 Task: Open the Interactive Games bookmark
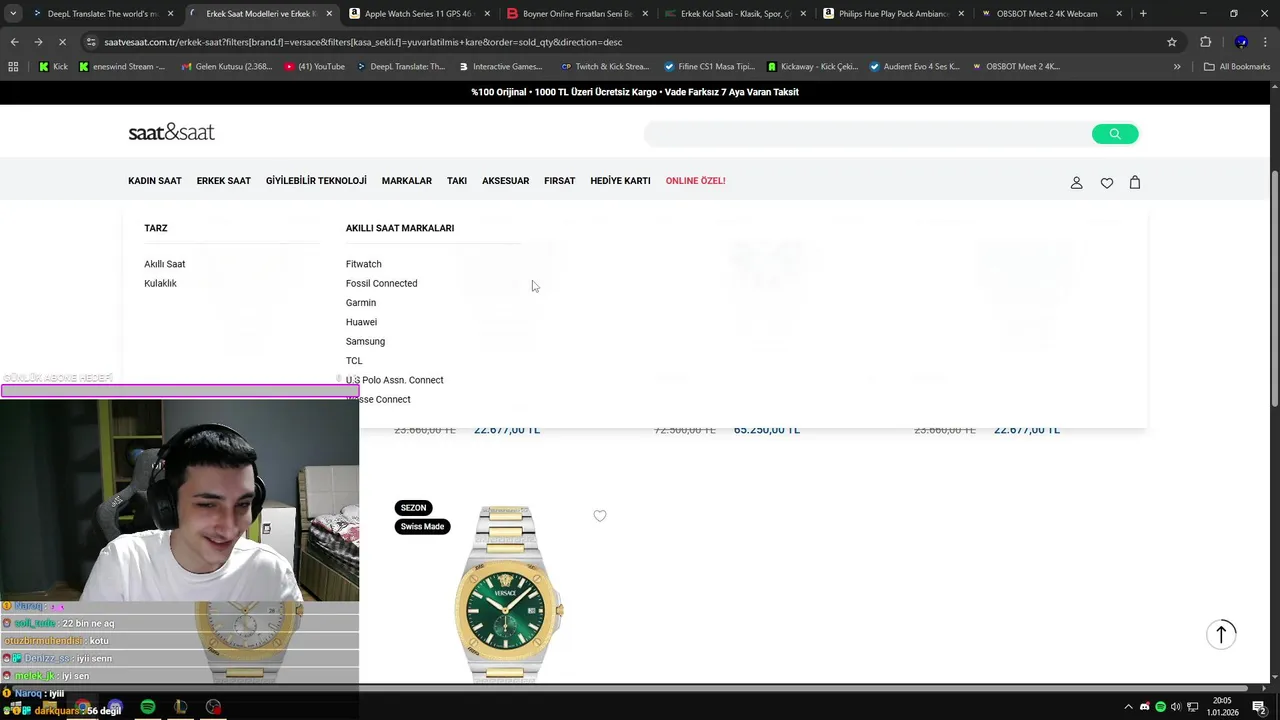pos(501,67)
